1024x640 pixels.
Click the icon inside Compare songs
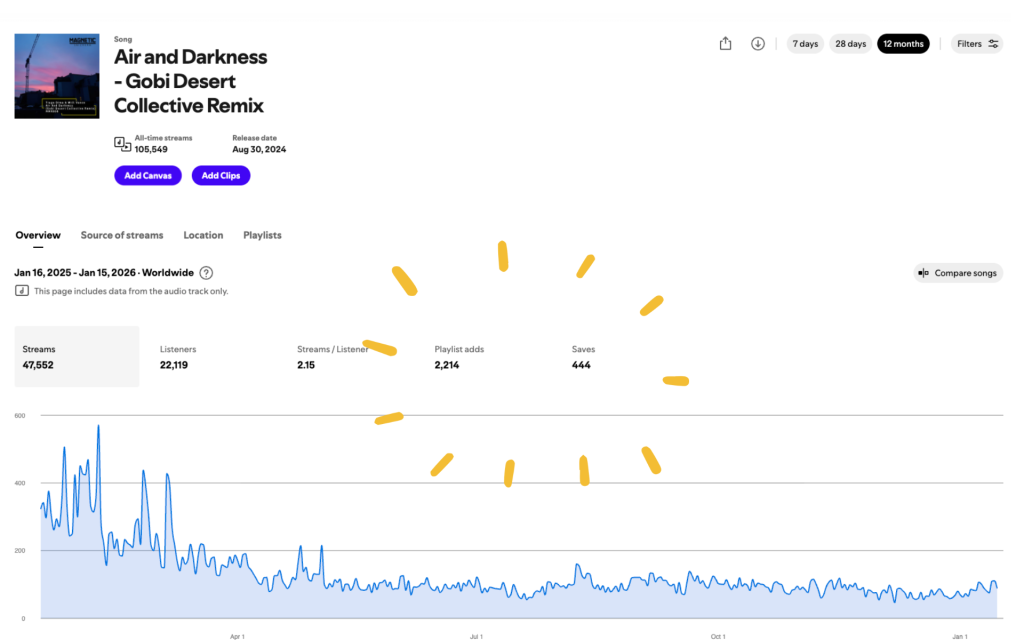pos(924,273)
